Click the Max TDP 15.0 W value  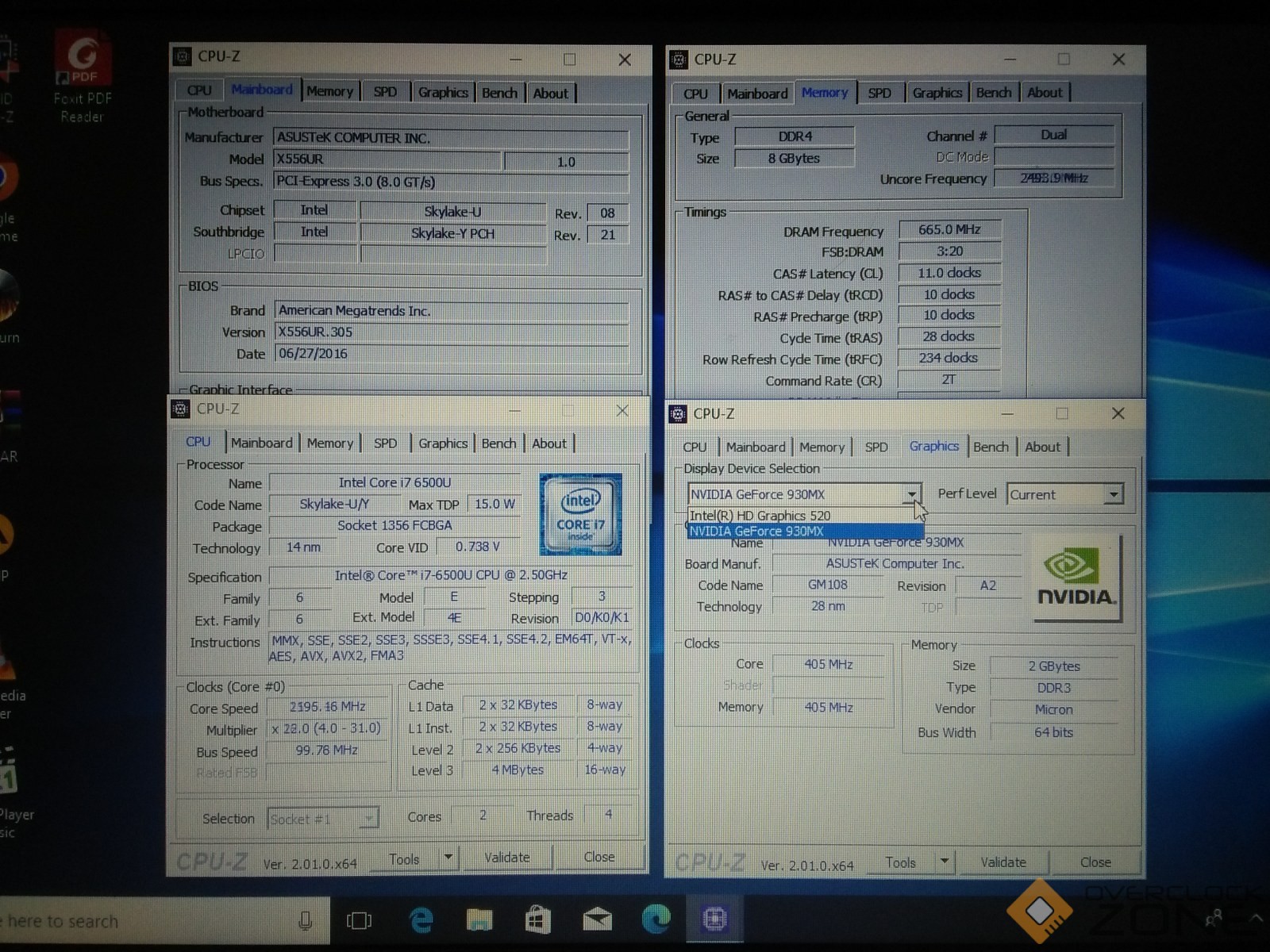click(x=495, y=504)
